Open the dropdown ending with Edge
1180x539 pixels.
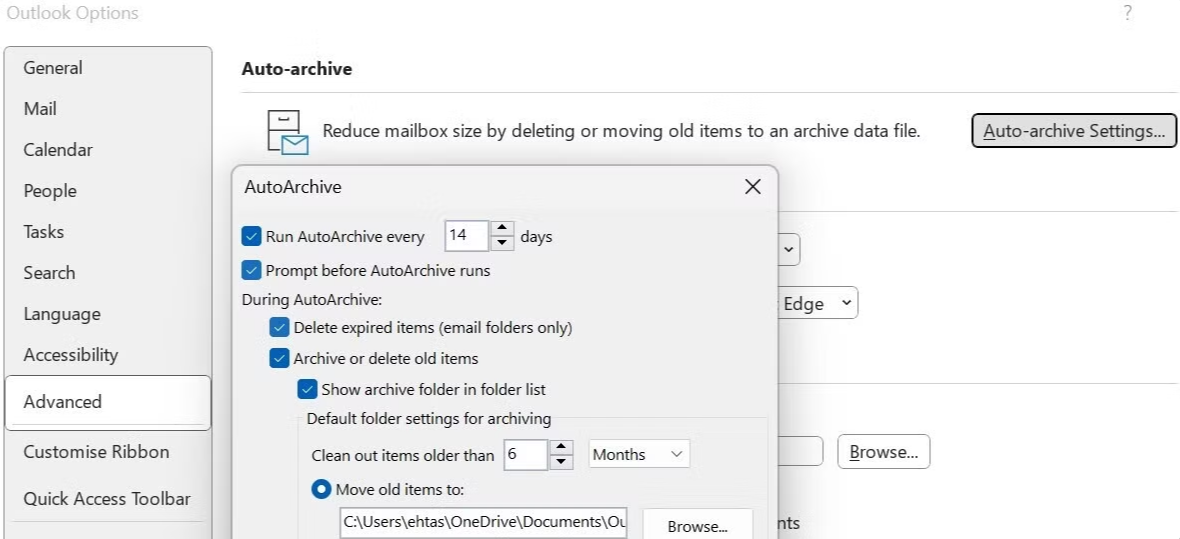tap(817, 303)
